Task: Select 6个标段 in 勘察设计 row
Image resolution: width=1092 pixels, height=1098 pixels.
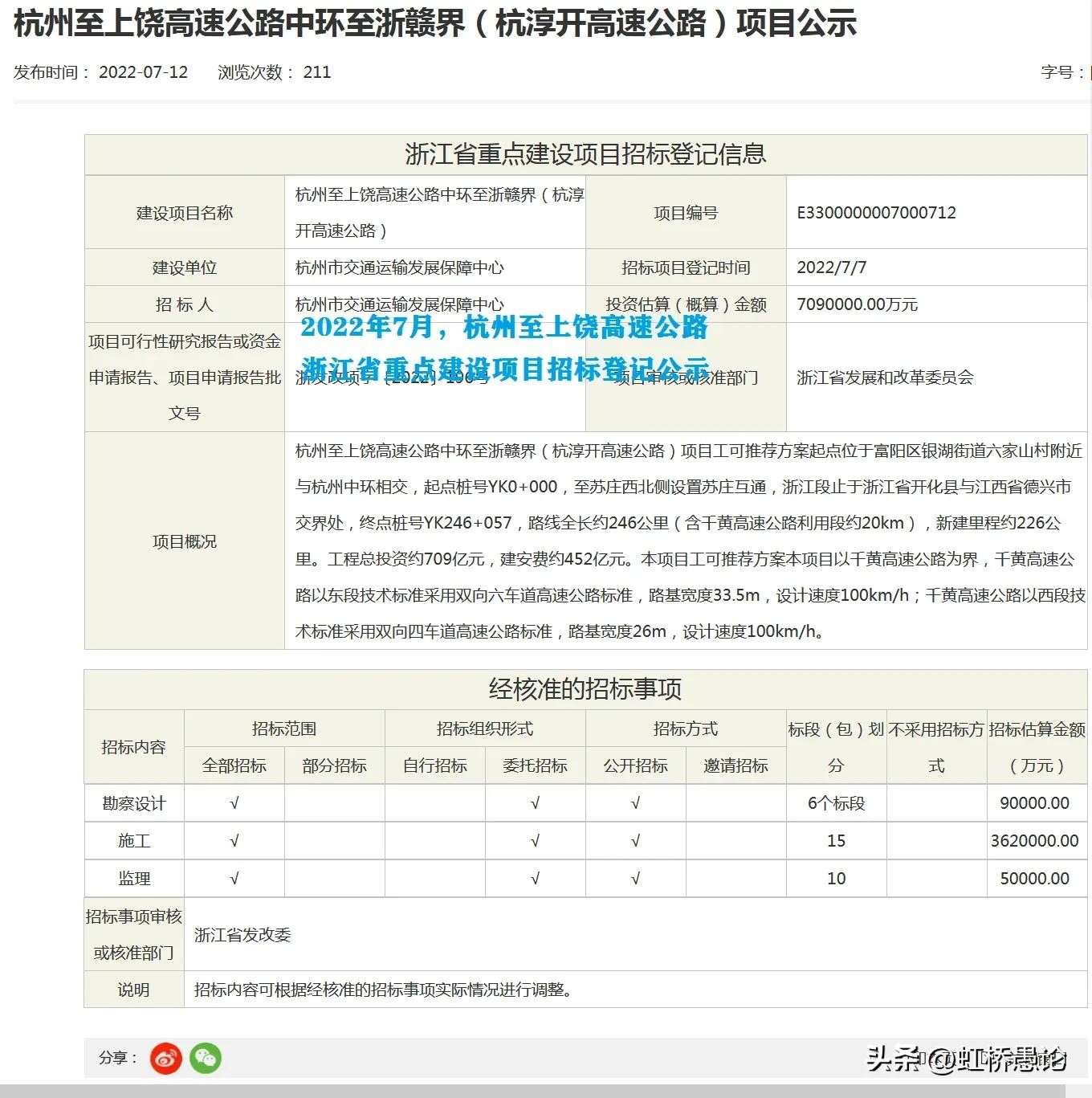Action: coord(836,803)
